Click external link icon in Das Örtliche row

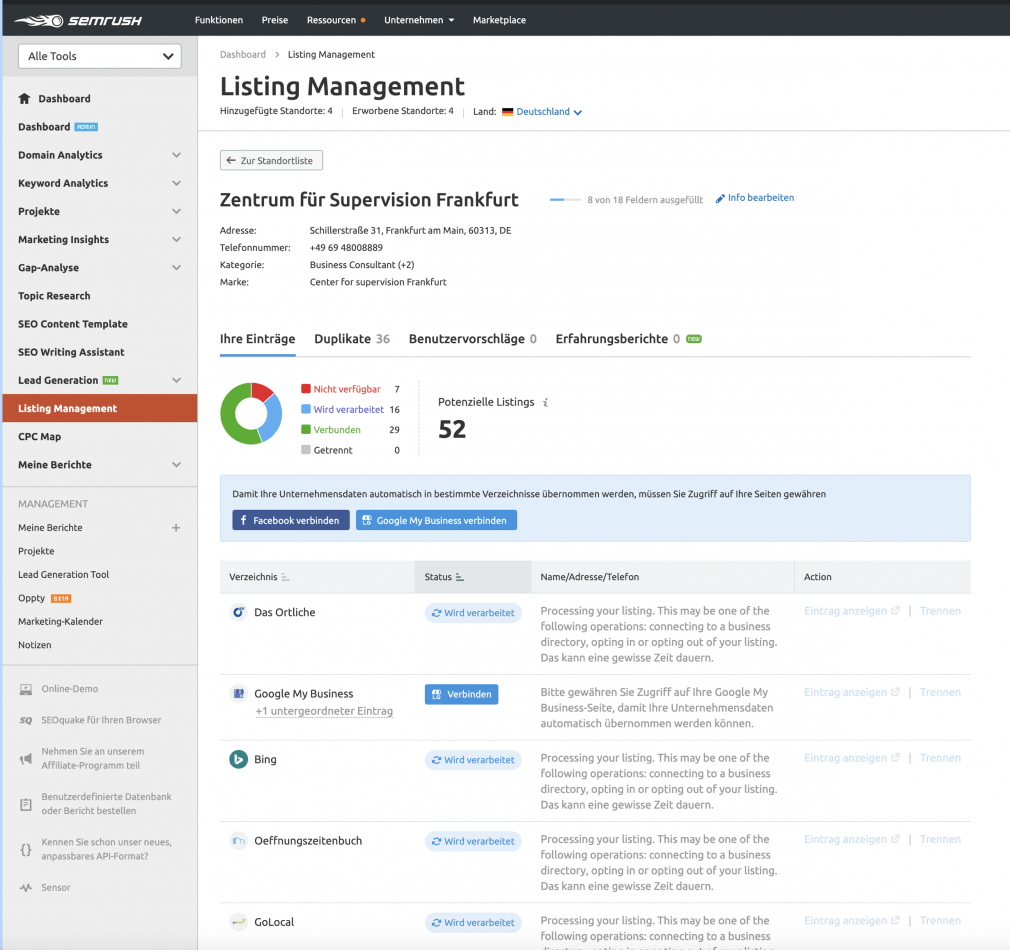click(x=895, y=611)
